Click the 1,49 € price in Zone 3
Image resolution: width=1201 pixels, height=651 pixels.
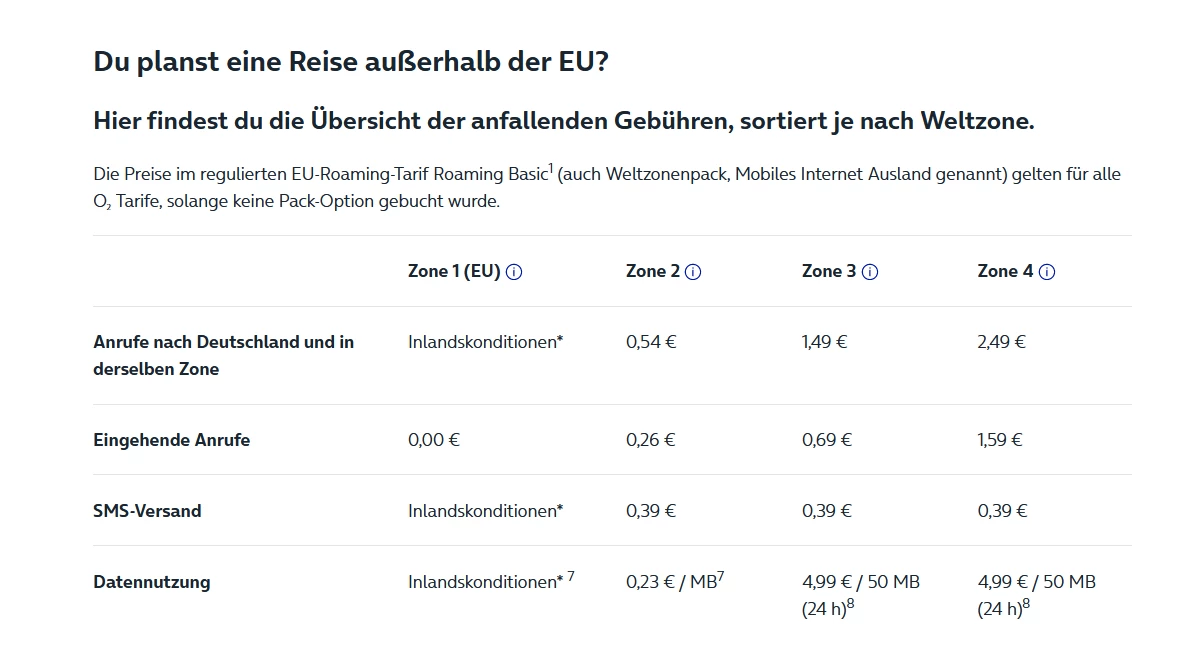tap(825, 342)
